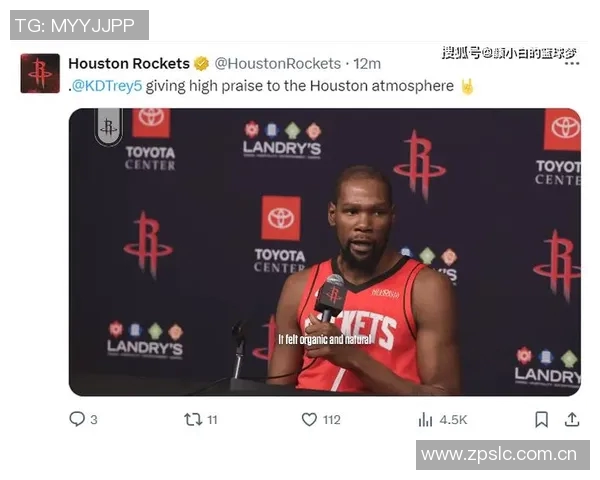Click the 112 likes count
The width and height of the screenshot is (600, 480).
click(332, 420)
